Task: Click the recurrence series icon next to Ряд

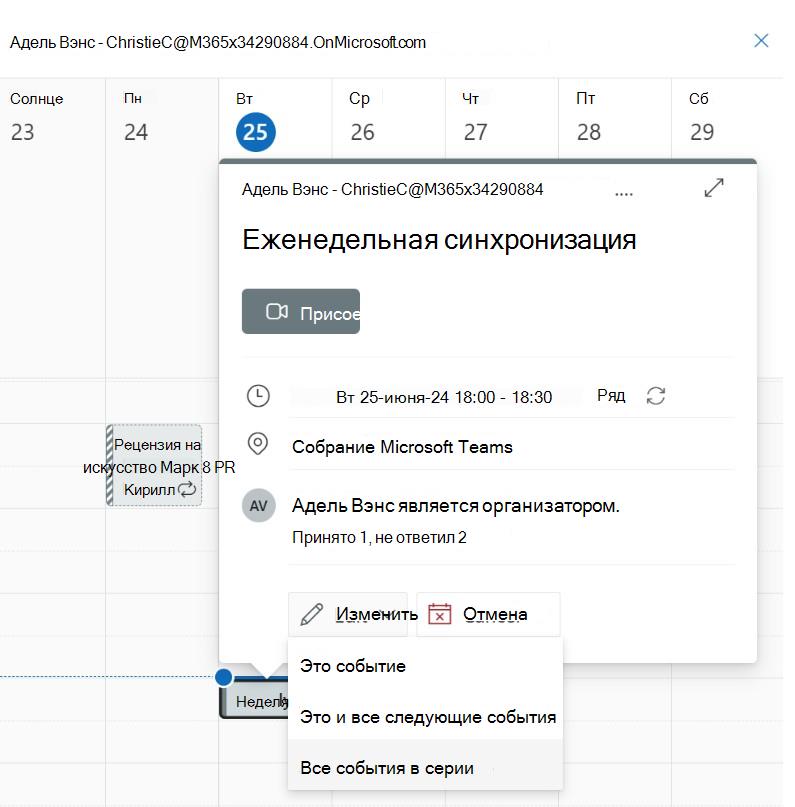Action: click(x=656, y=396)
